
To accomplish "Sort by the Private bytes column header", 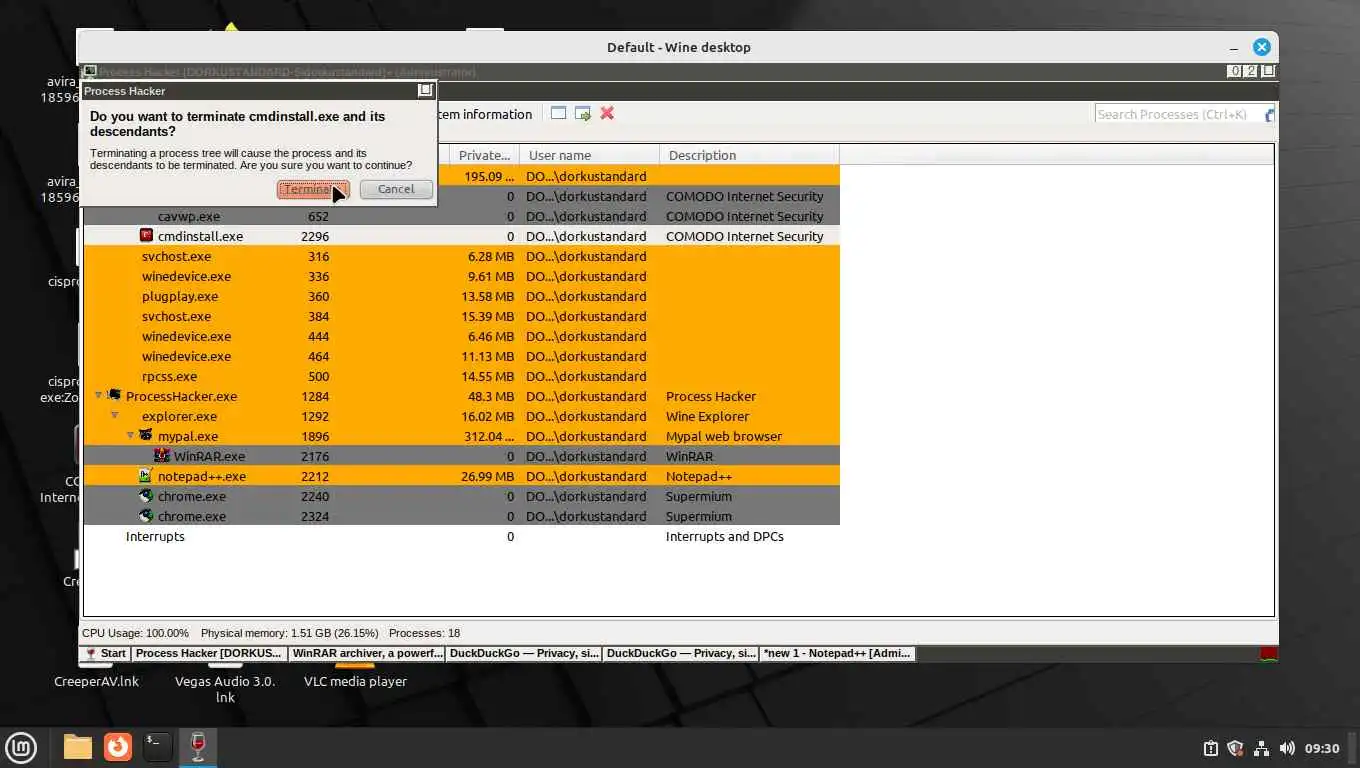I will [x=484, y=155].
